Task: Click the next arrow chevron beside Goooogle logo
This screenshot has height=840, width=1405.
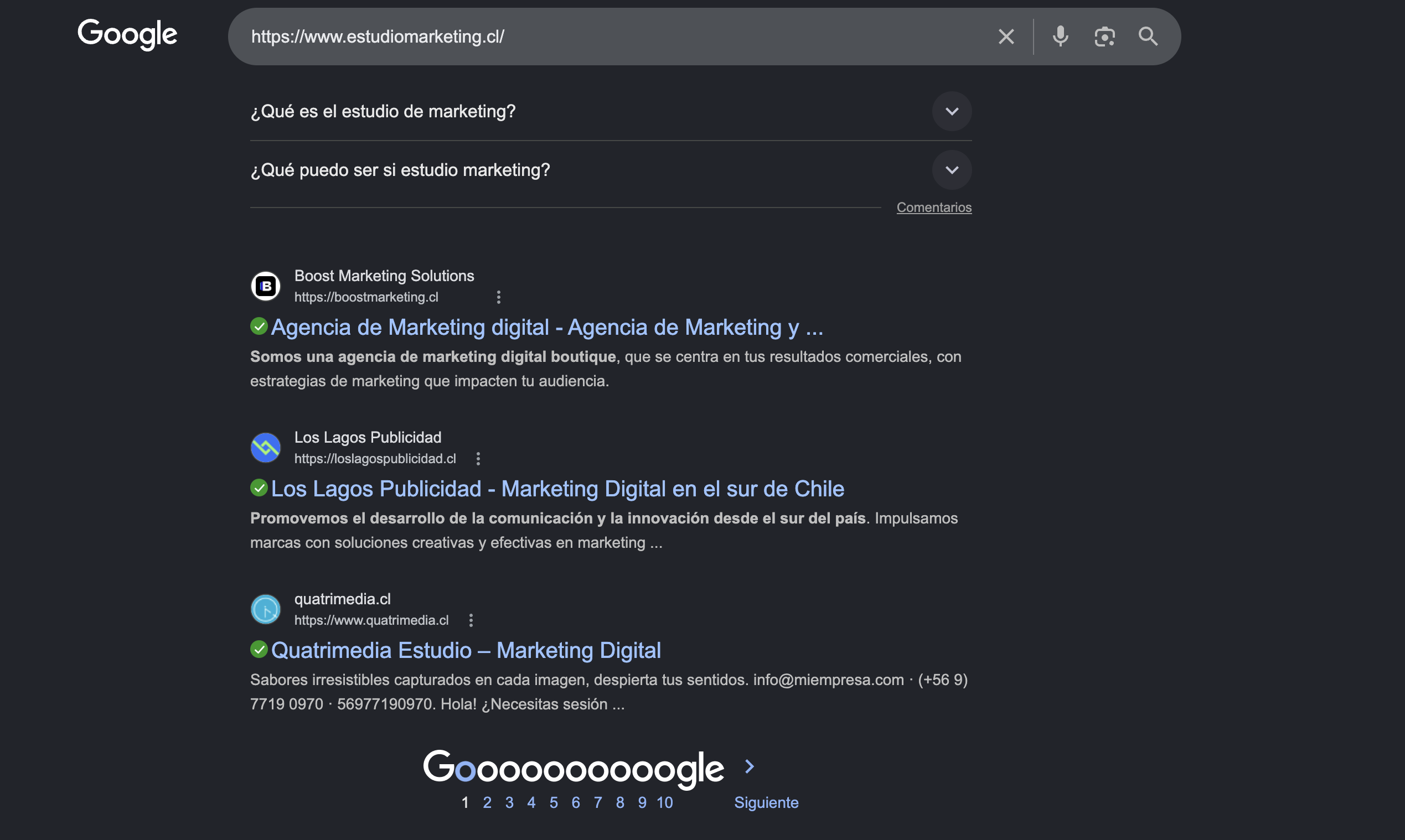Action: click(x=749, y=766)
